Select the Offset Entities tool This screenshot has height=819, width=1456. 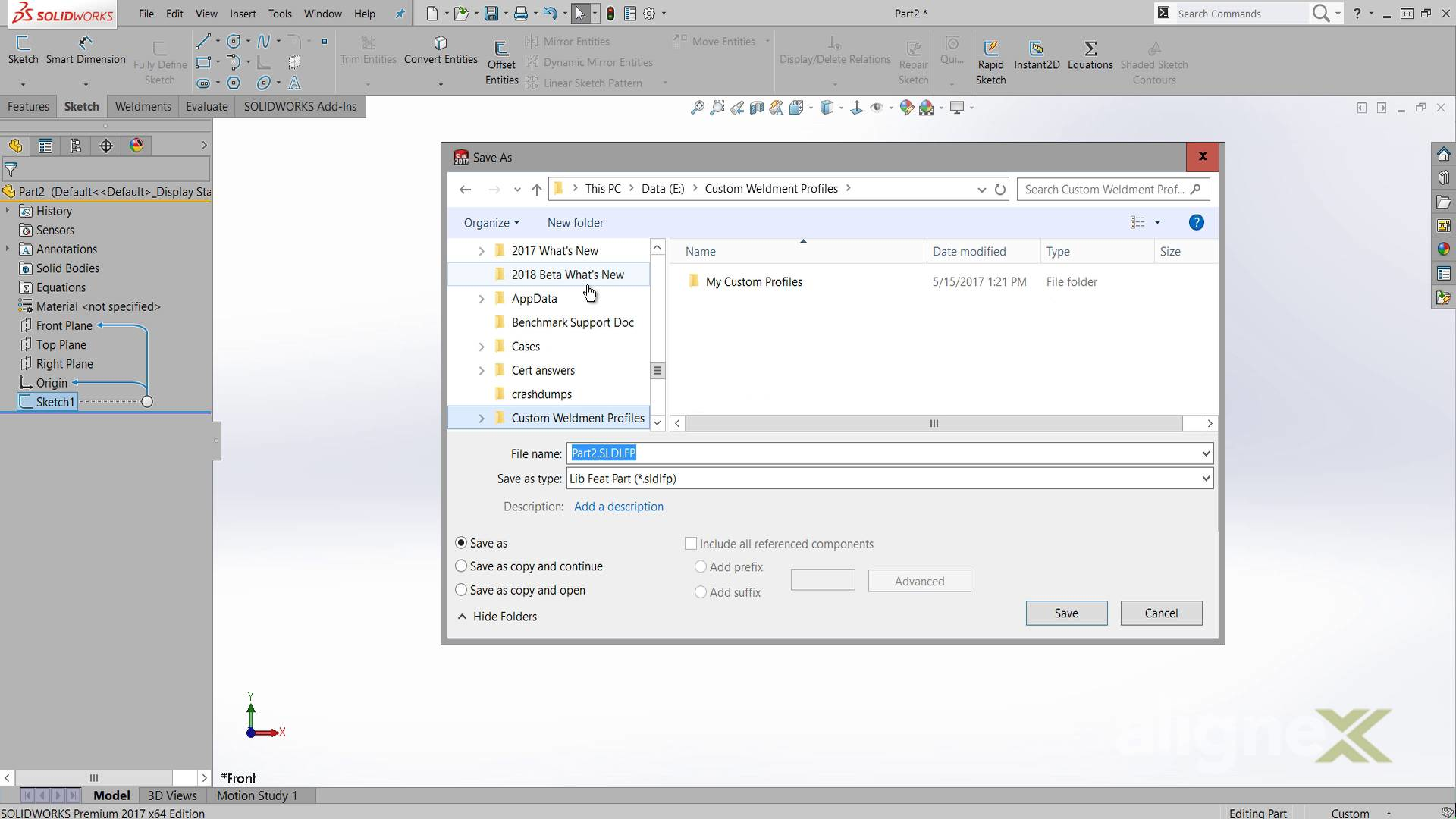click(501, 61)
